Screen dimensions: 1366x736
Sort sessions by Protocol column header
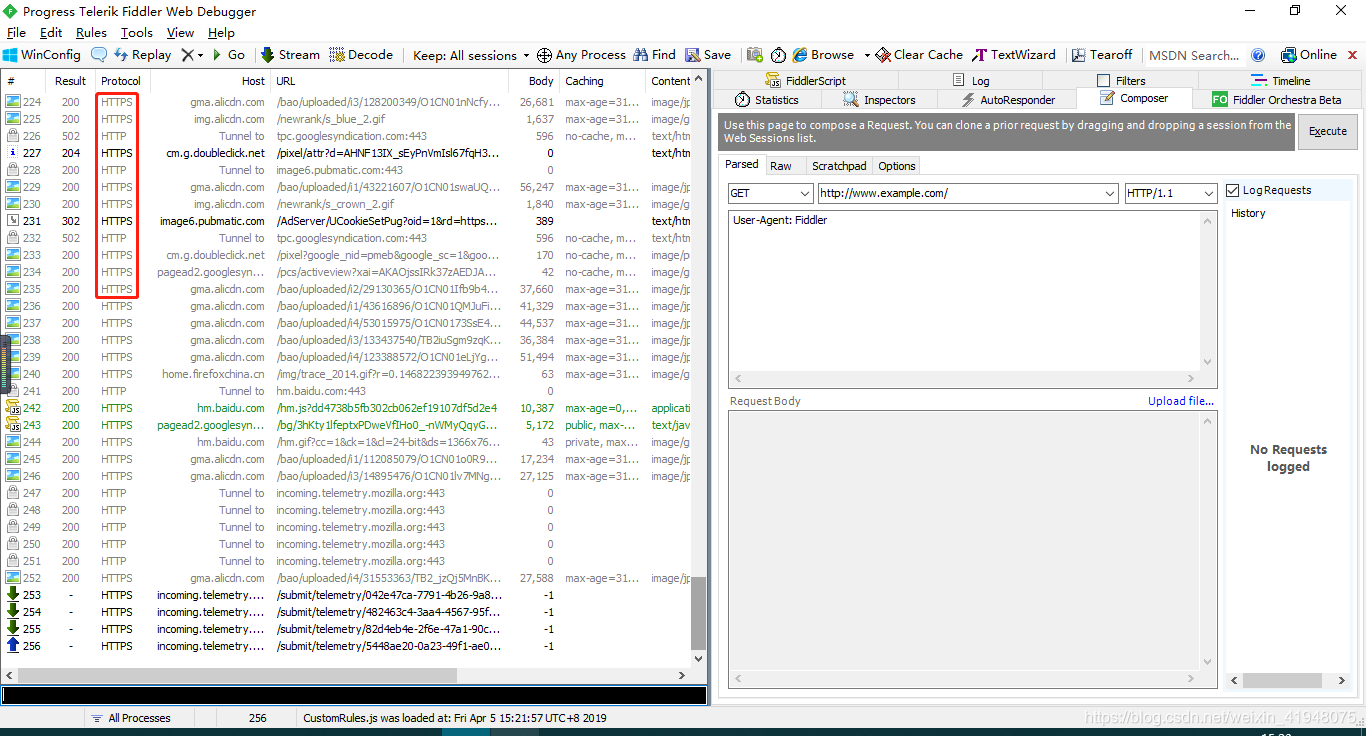pos(121,81)
